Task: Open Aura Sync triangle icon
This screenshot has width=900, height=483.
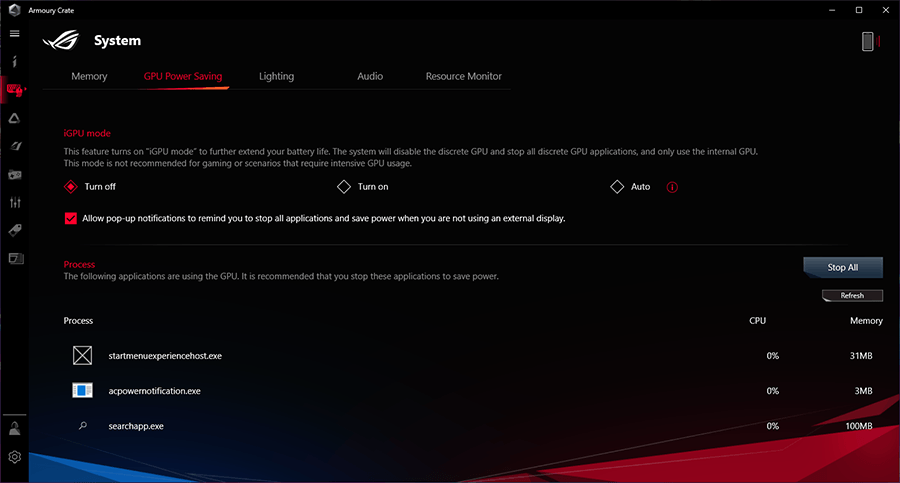Action: [x=15, y=118]
